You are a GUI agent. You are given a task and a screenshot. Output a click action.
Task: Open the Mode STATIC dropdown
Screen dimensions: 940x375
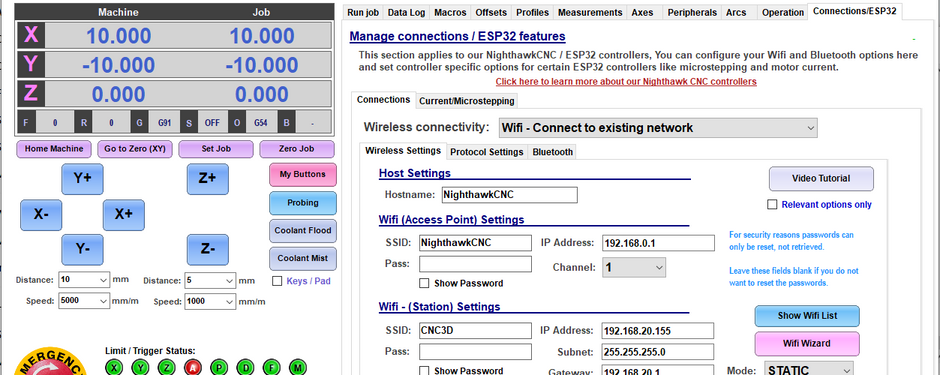point(809,370)
